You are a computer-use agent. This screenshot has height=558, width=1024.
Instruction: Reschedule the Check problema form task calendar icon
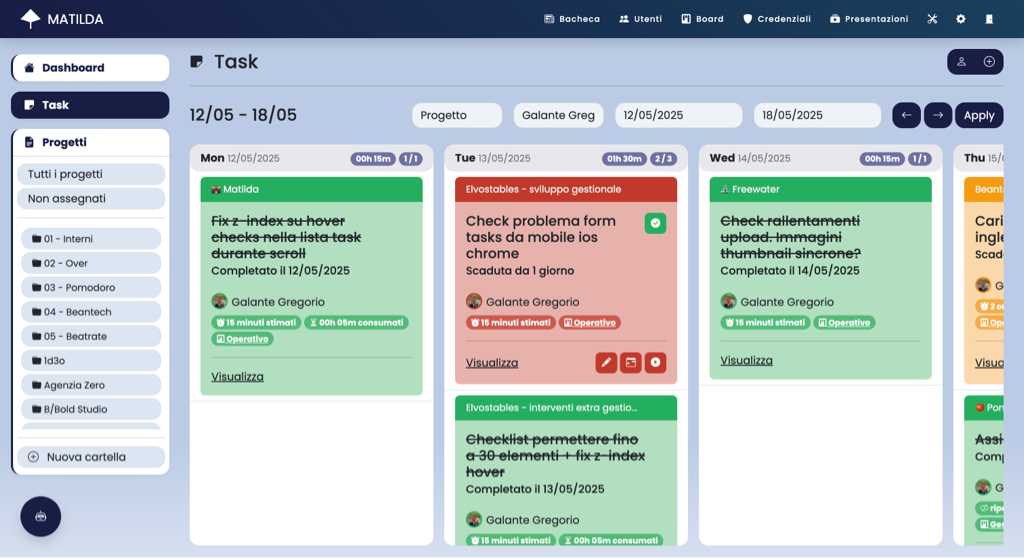[x=631, y=363]
